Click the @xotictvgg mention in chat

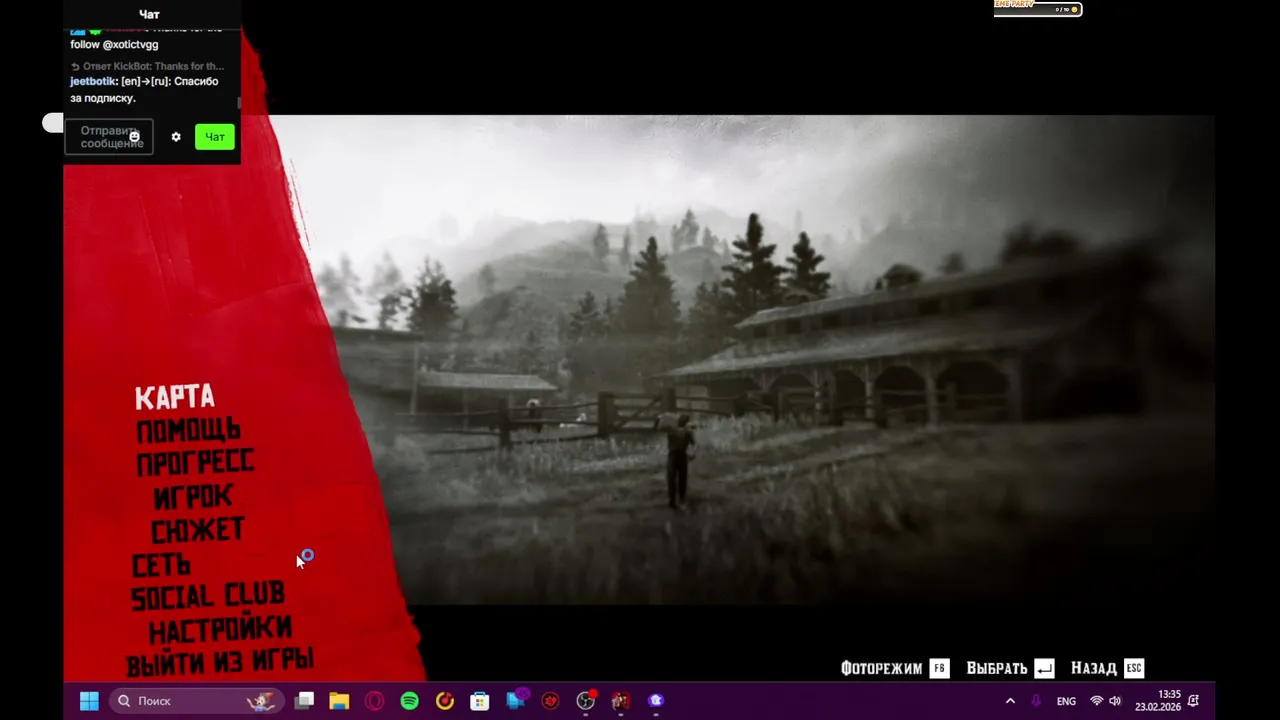coord(130,44)
